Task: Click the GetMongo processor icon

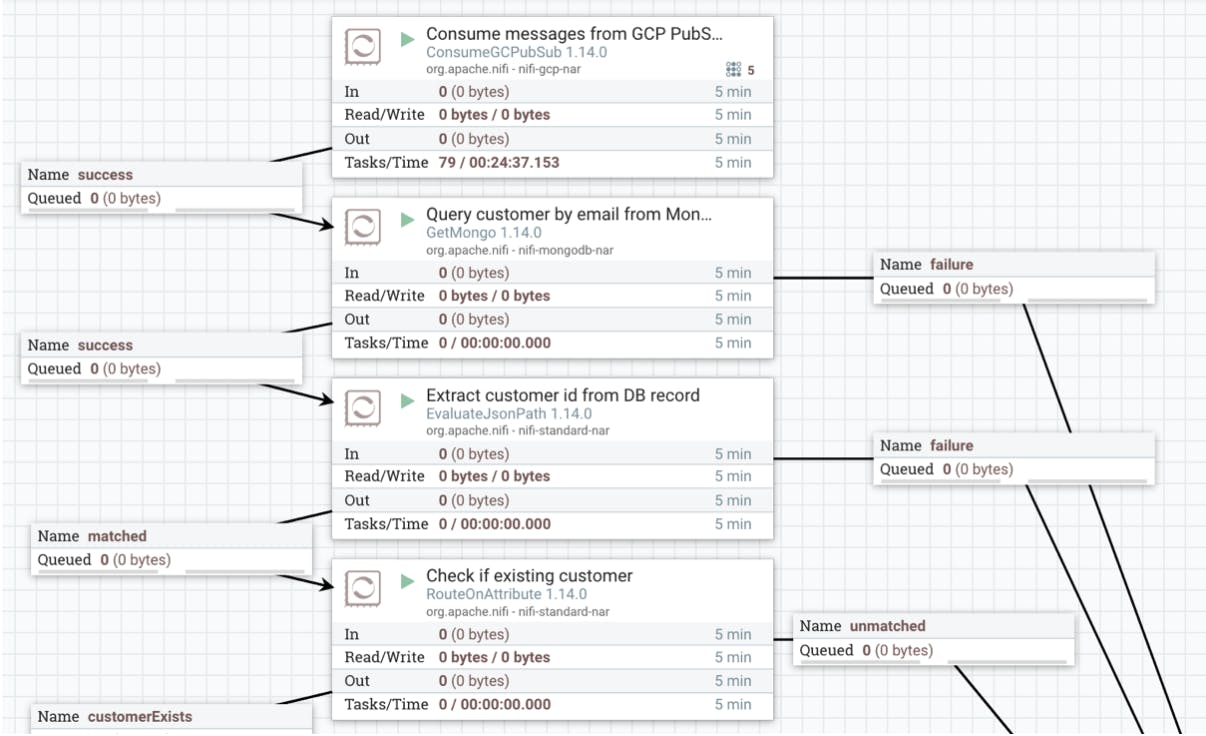Action: [x=362, y=227]
